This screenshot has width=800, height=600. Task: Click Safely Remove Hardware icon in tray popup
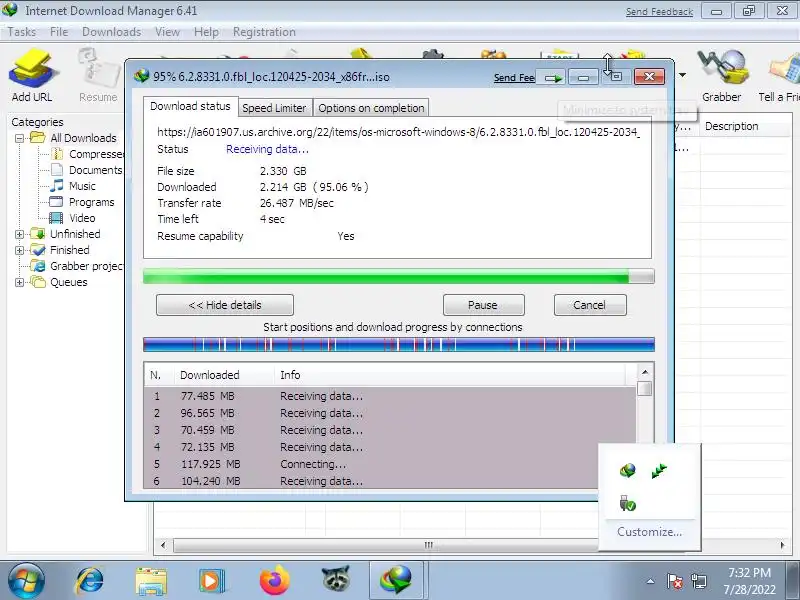coord(628,503)
